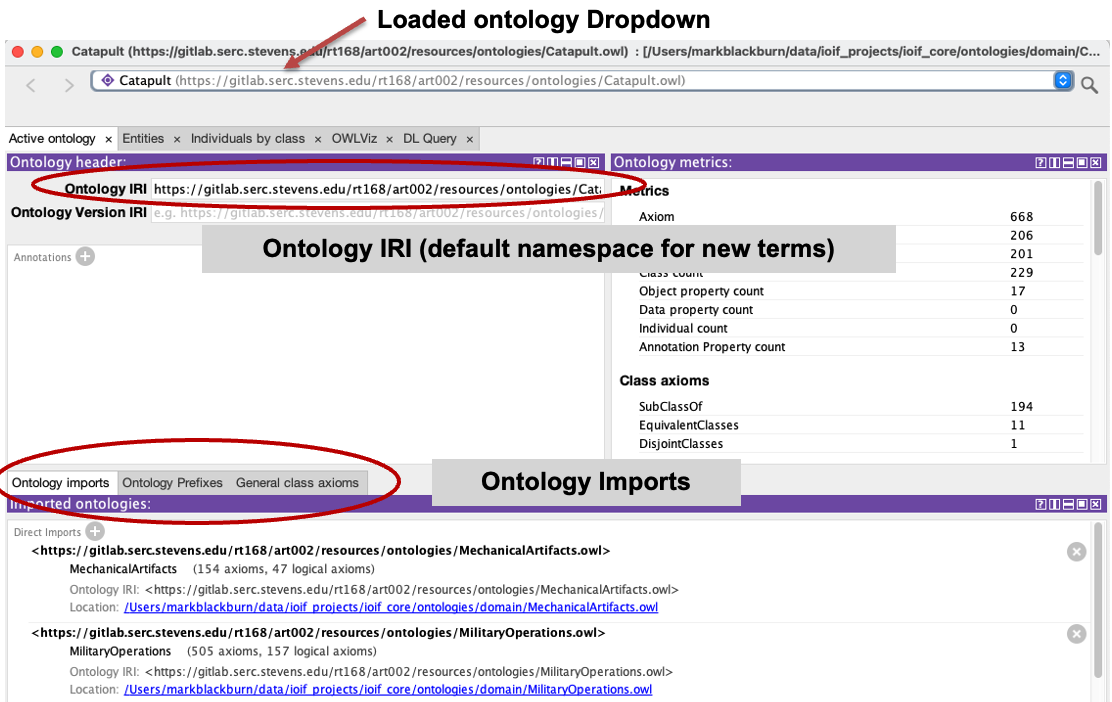Remove the MechanicalArtifacts import

[1076, 552]
